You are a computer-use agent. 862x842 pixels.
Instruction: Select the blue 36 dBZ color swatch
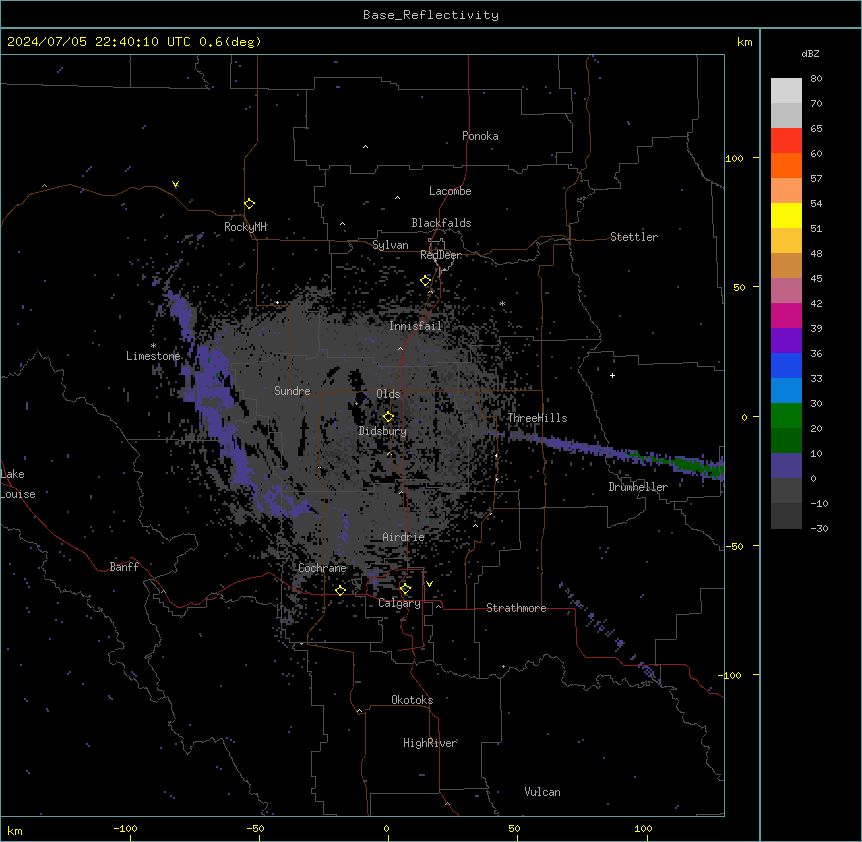(786, 365)
